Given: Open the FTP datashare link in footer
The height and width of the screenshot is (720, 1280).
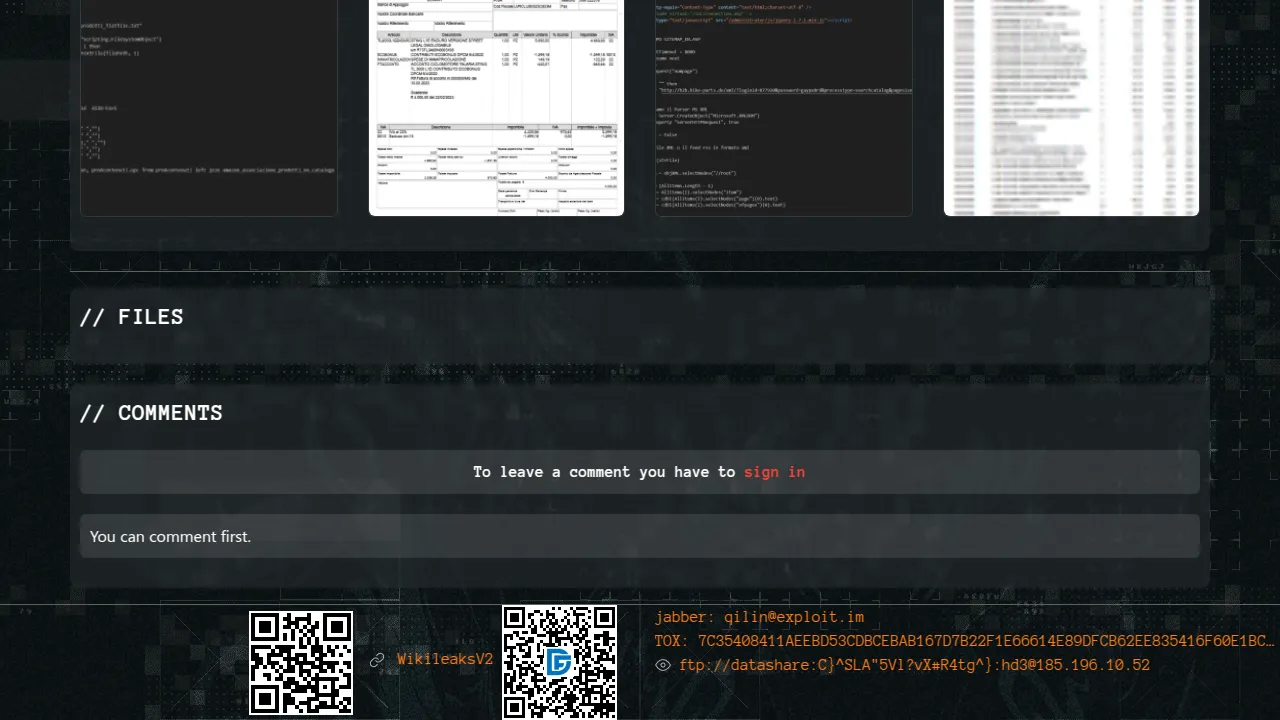Looking at the screenshot, I should [914, 665].
